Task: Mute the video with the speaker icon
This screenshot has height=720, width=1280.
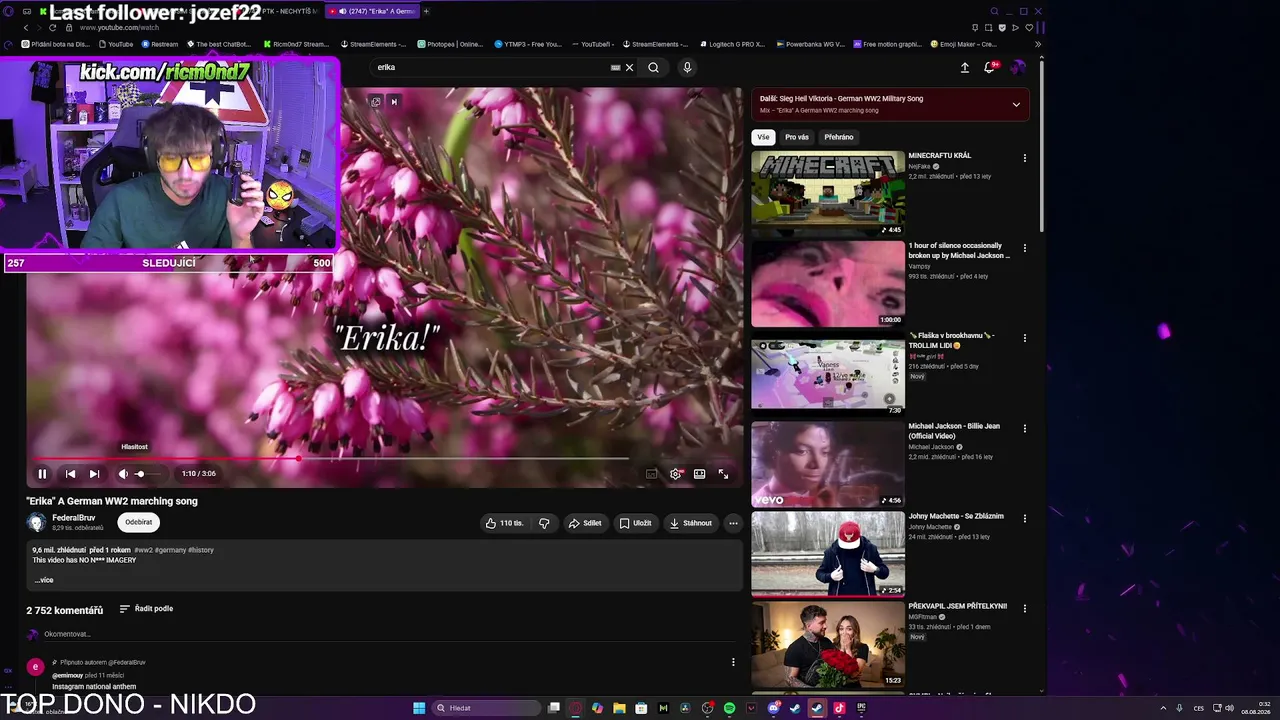Action: click(123, 474)
